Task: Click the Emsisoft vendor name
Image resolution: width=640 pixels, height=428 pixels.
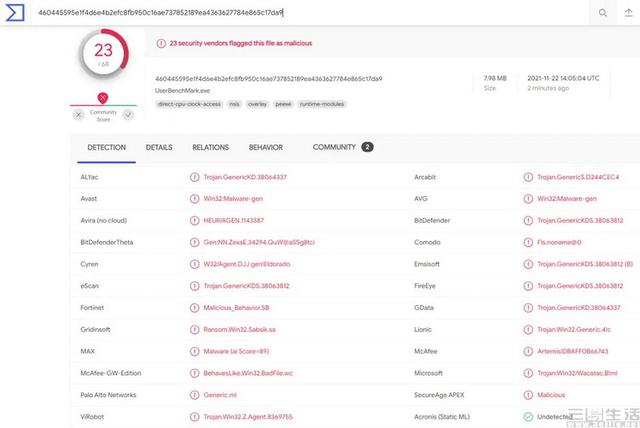Action: (427, 264)
